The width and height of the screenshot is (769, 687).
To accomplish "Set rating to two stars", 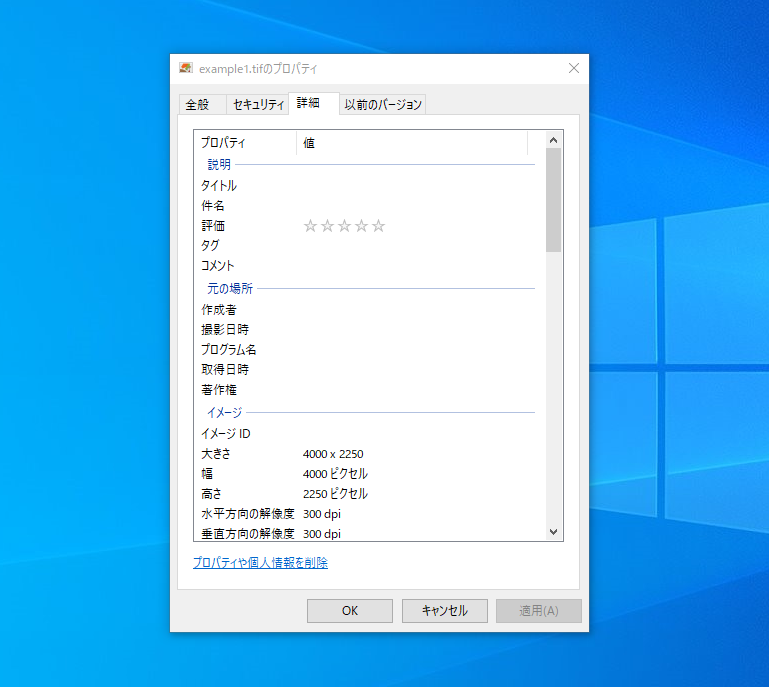I will (328, 226).
